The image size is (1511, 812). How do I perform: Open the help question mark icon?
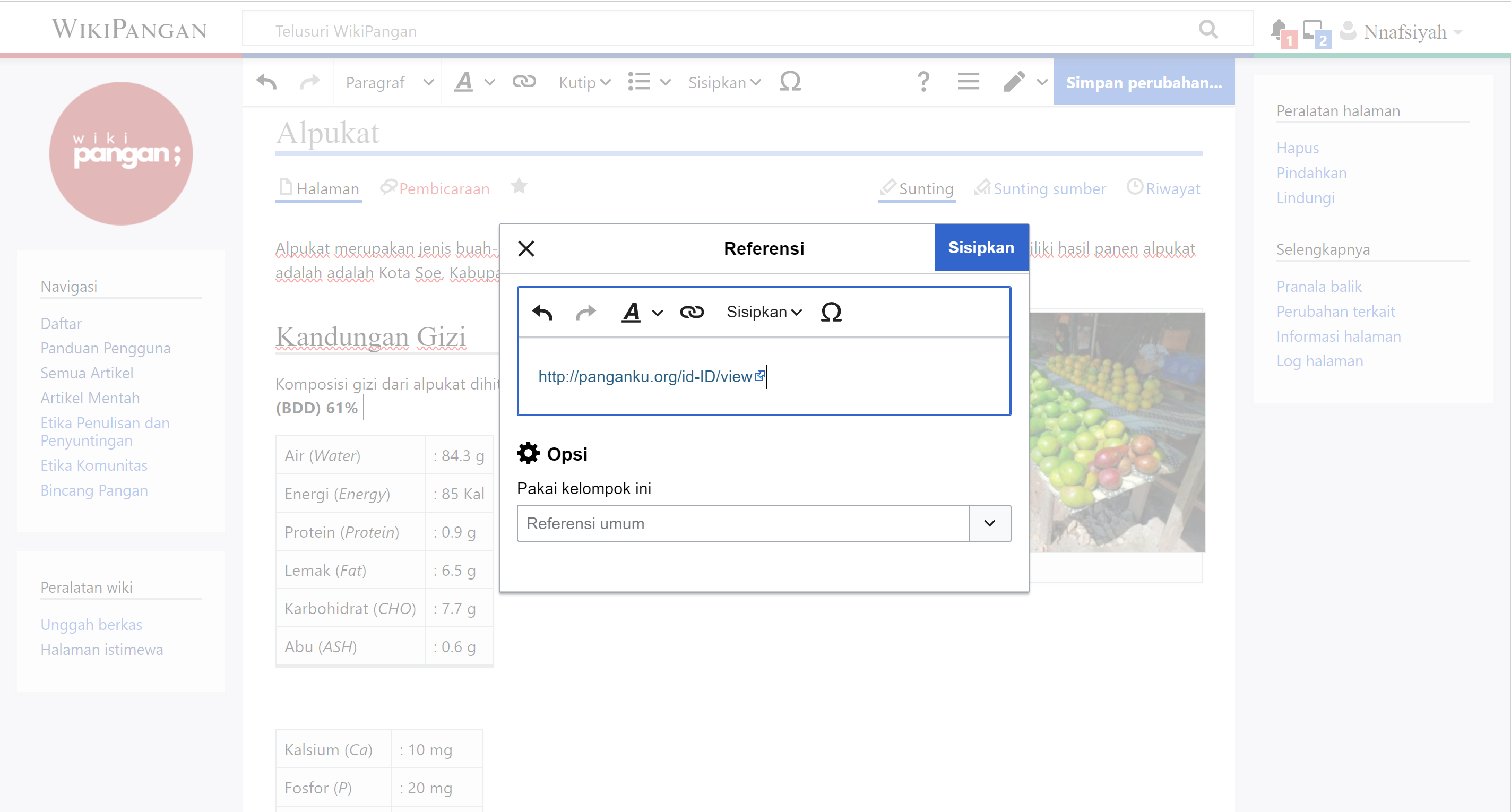coord(923,82)
